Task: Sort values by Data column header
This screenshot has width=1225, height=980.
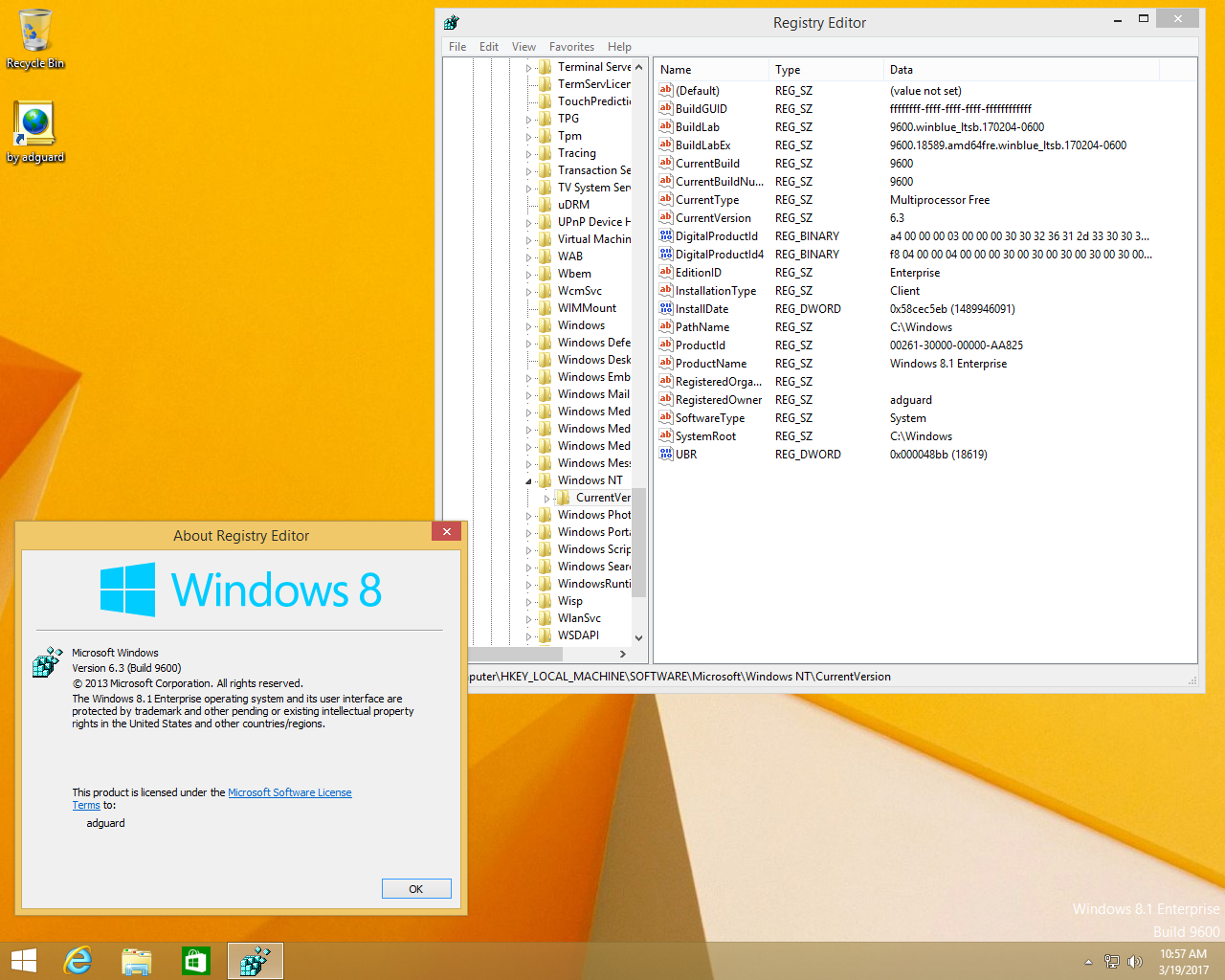Action: point(1022,70)
